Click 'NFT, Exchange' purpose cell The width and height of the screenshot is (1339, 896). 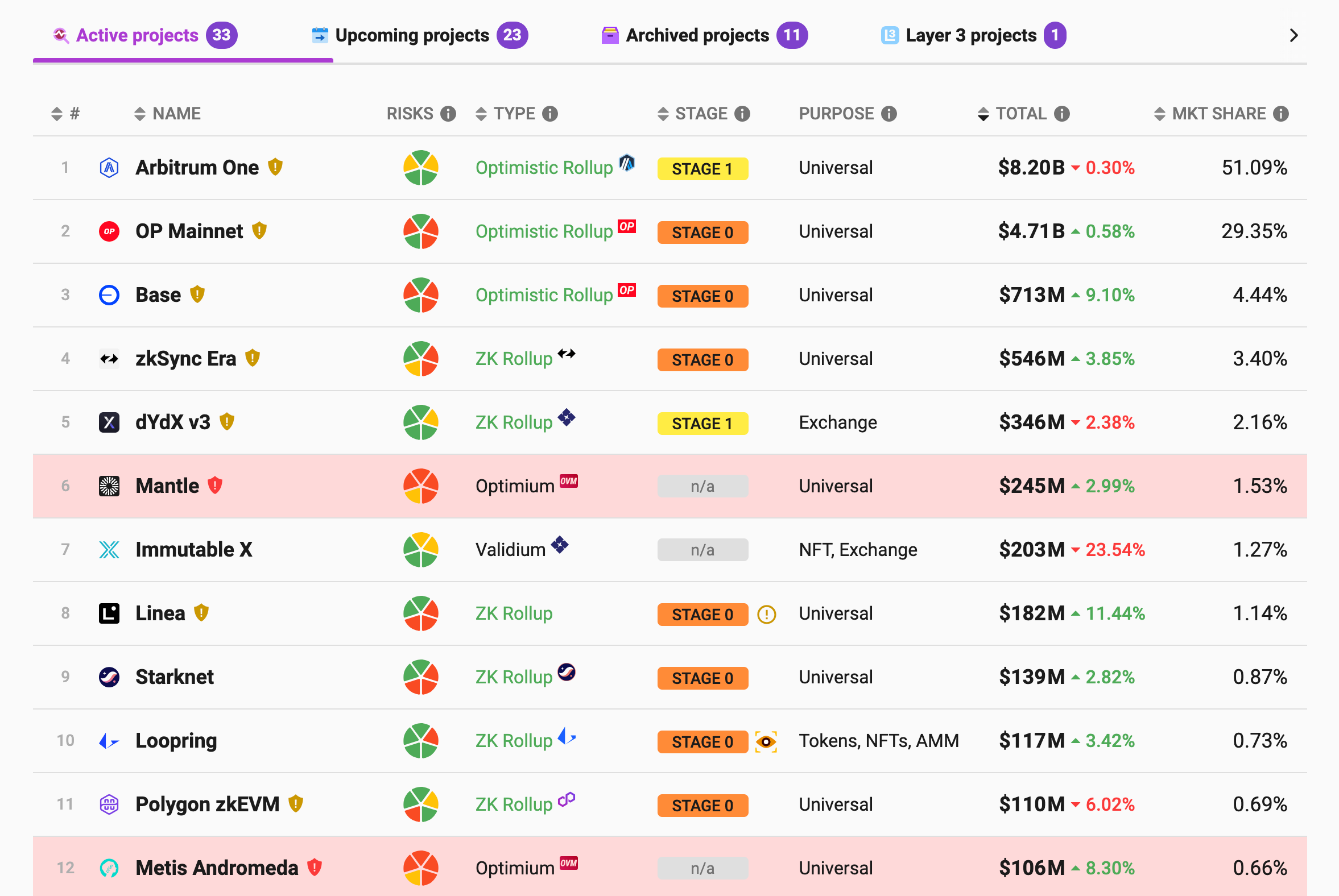[x=858, y=550]
